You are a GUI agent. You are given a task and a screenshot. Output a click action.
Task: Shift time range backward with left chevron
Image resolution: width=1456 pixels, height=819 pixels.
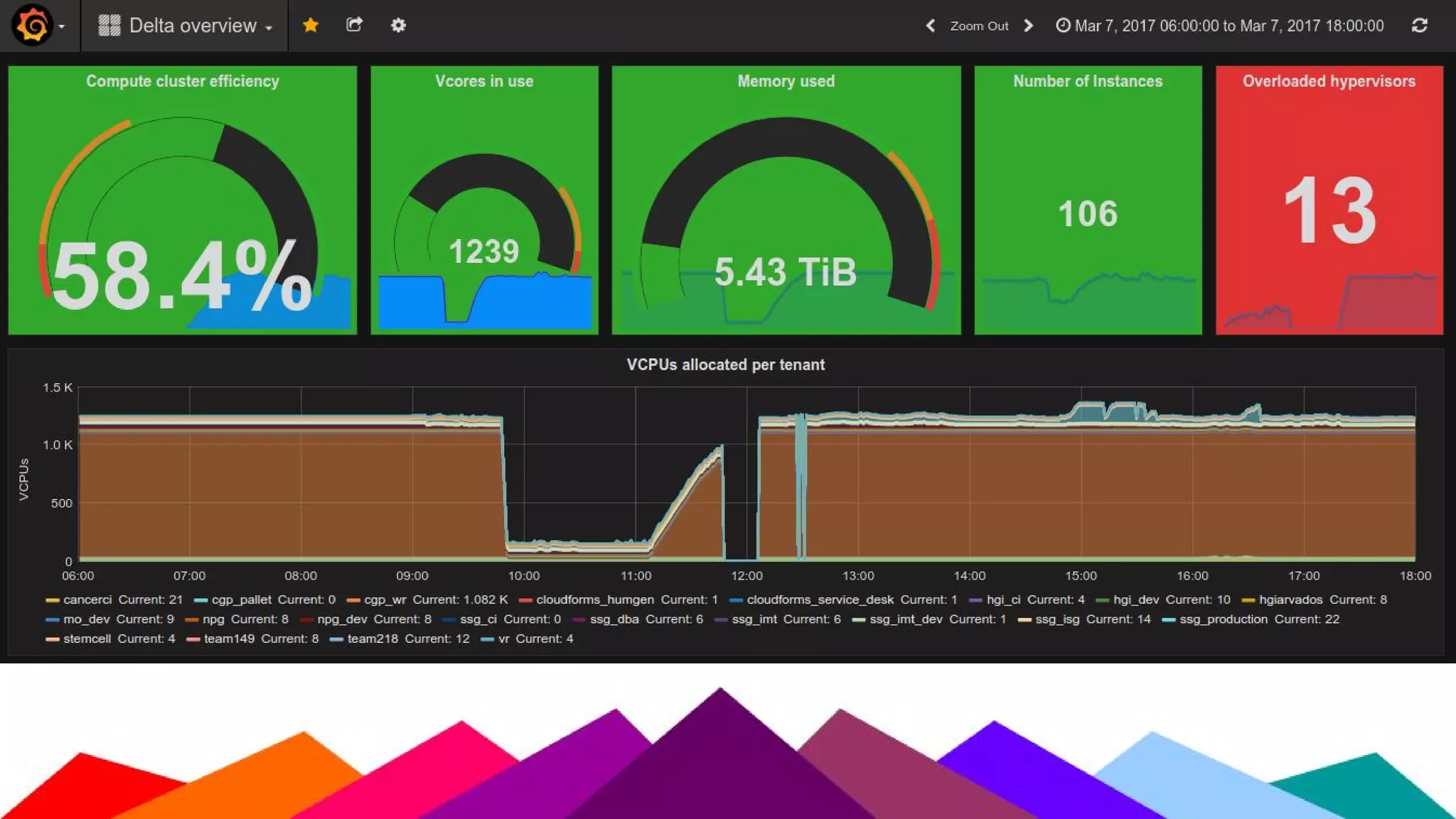(930, 26)
